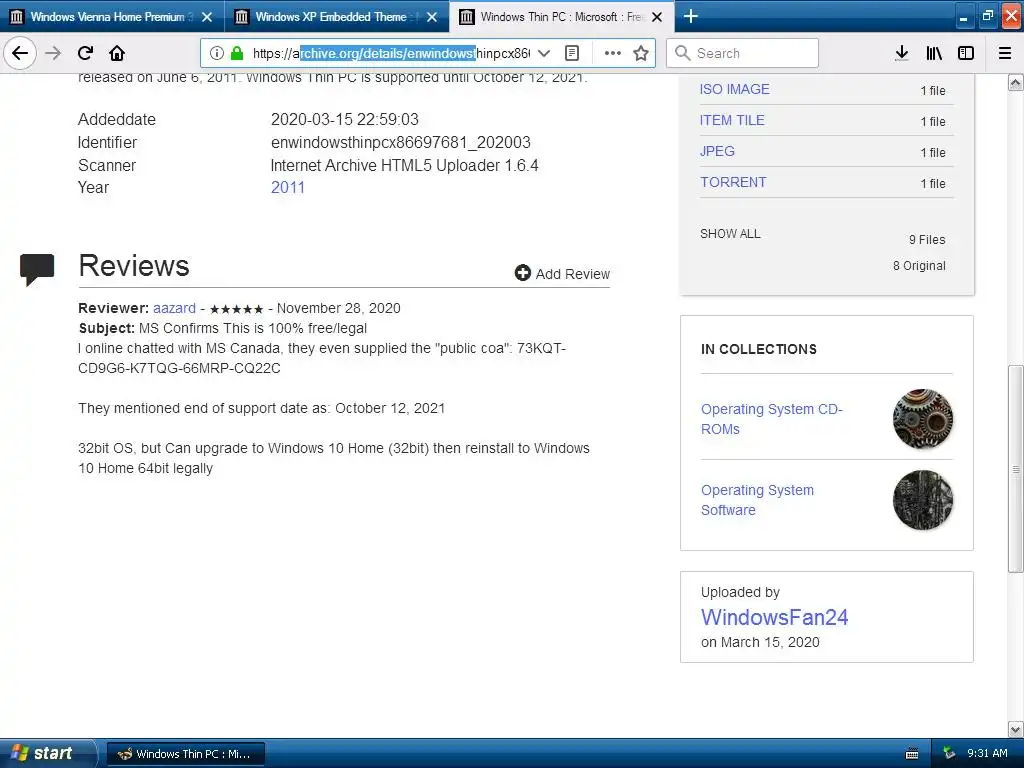Click the green secure connection padlock

point(237,53)
